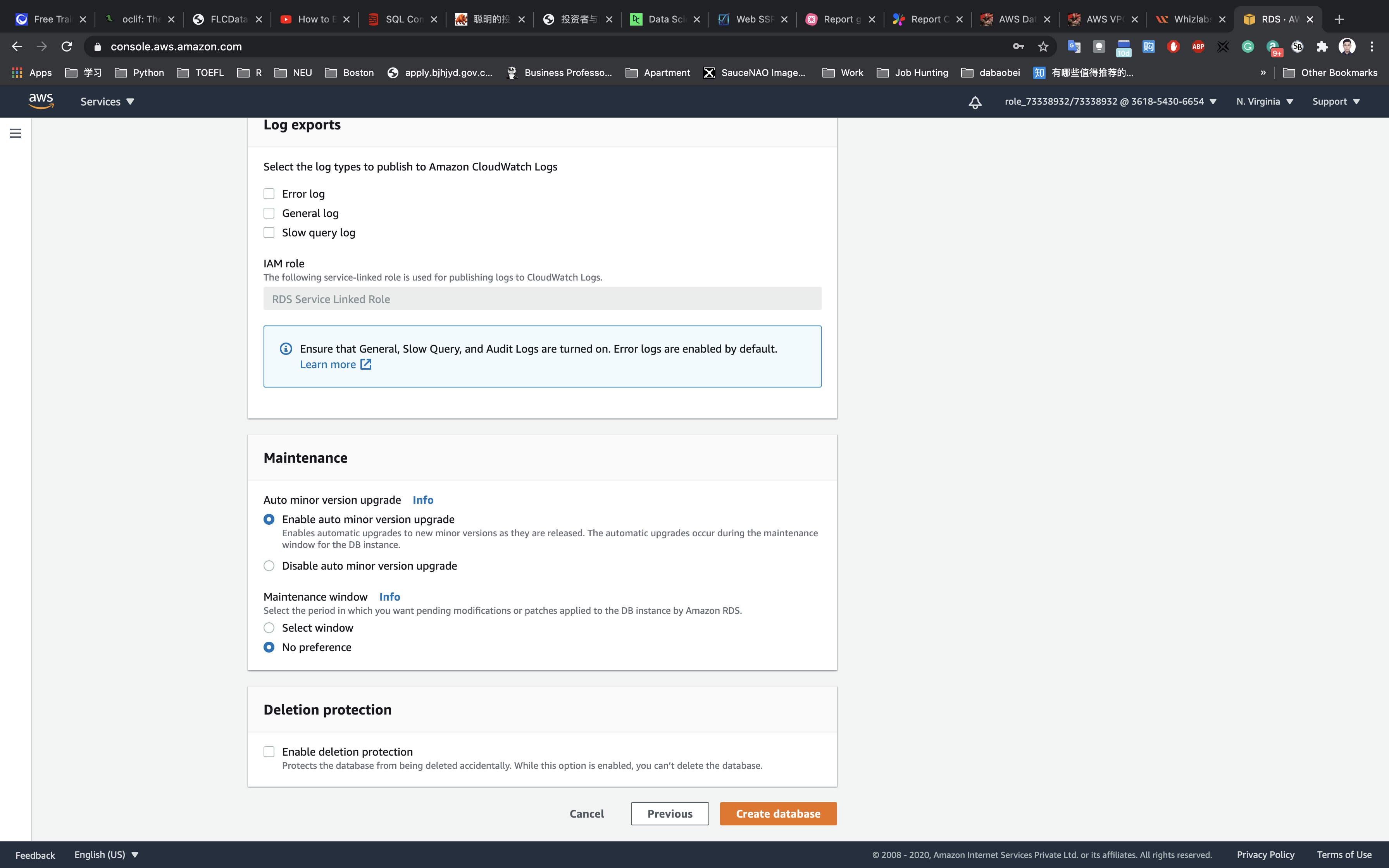Expand the Services dropdown menu
1389x868 pixels.
coord(107,102)
